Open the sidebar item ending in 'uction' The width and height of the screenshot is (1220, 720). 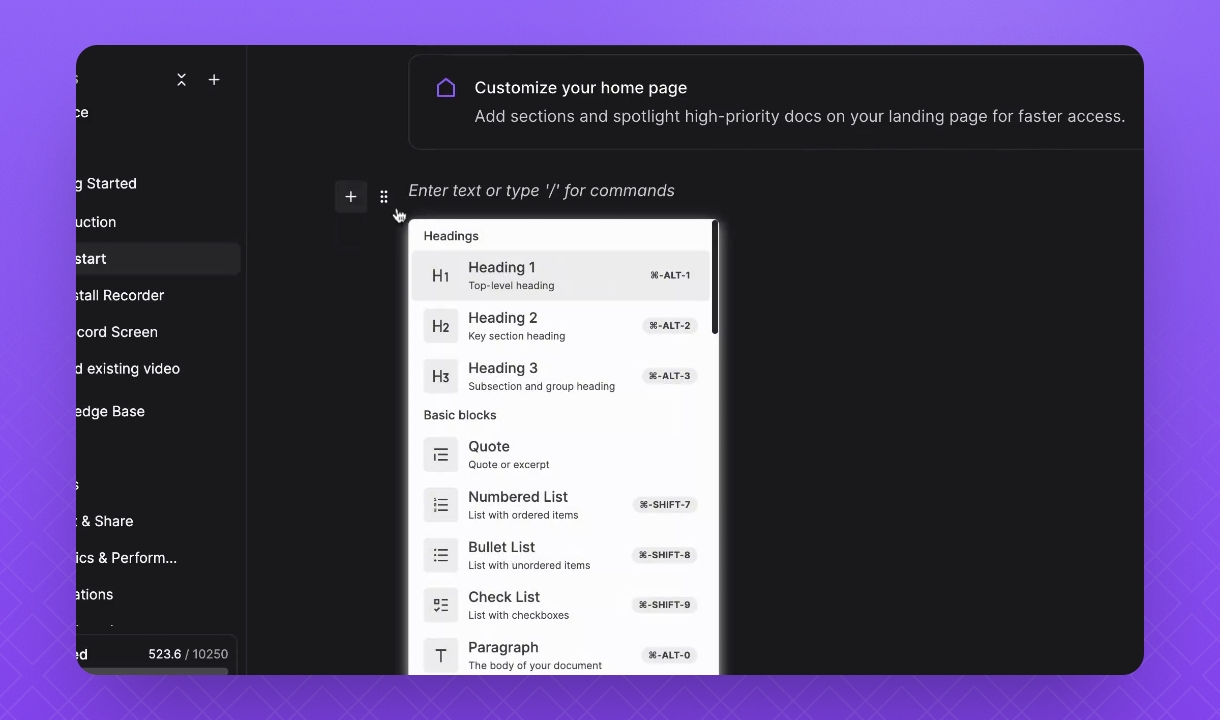click(97, 222)
